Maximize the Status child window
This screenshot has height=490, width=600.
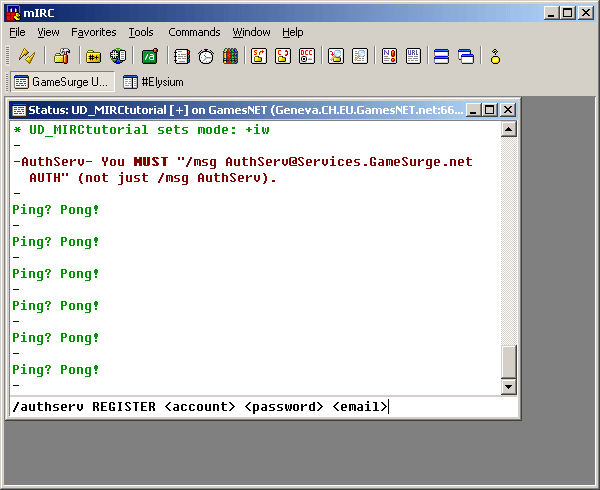(489, 110)
